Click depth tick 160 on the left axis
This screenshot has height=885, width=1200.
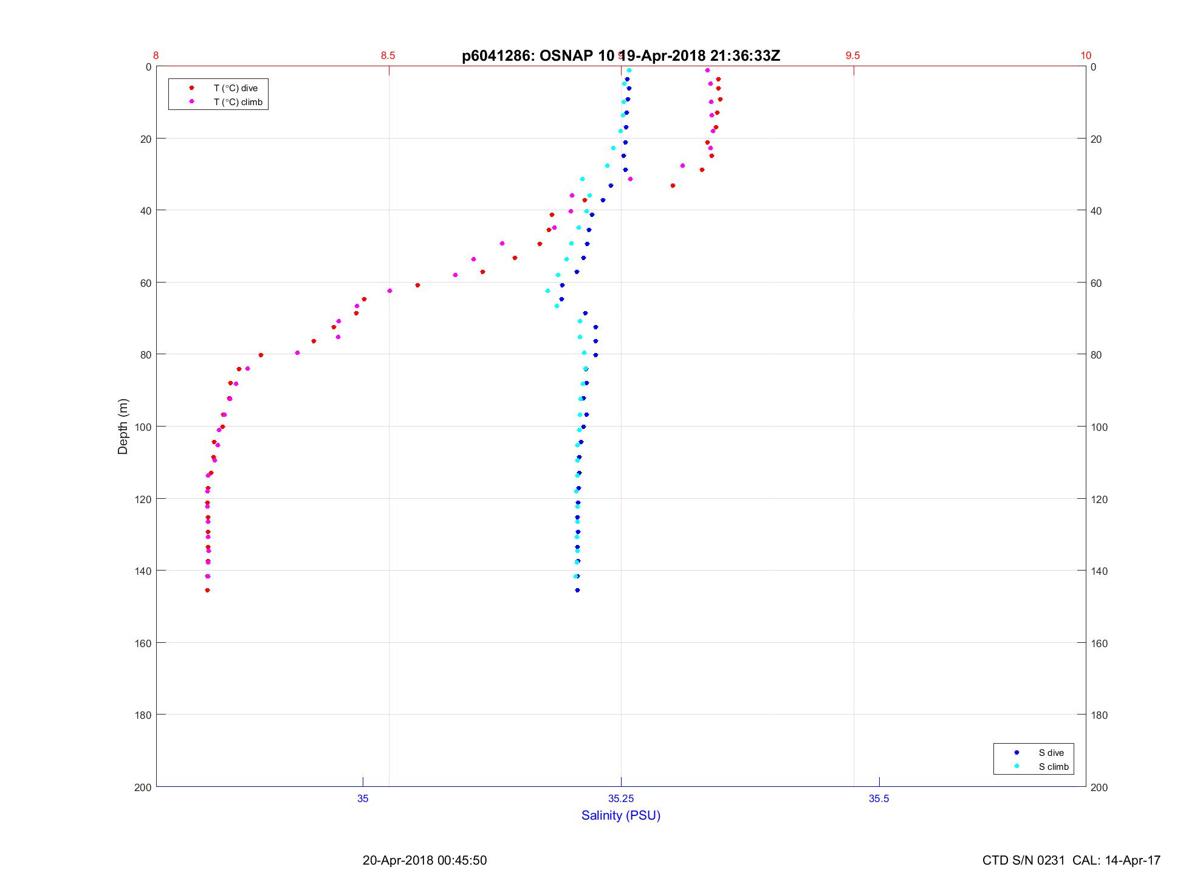coord(142,643)
